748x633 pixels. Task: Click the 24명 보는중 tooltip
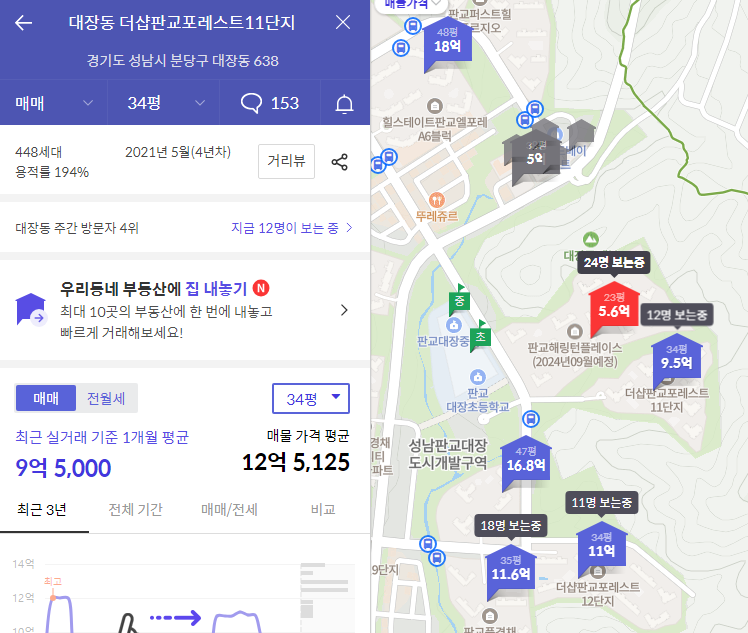tap(614, 262)
